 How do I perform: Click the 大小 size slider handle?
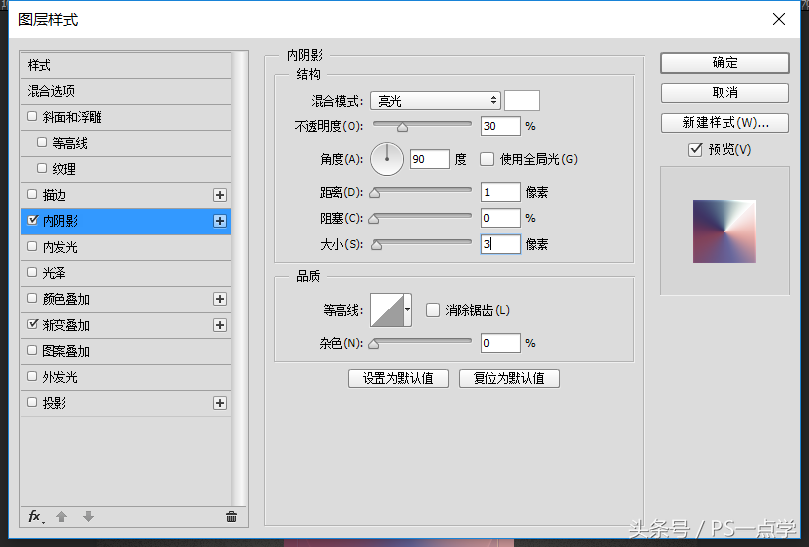coord(377,245)
